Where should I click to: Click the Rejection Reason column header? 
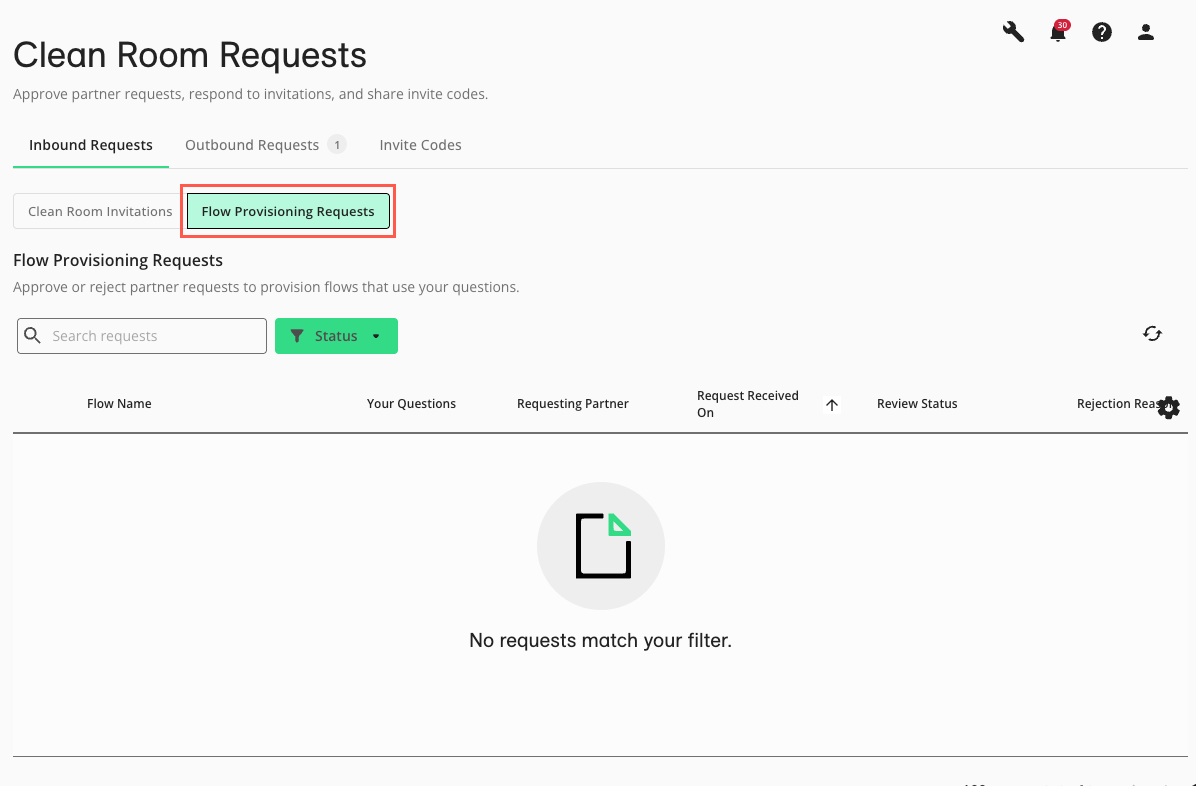coord(1117,404)
